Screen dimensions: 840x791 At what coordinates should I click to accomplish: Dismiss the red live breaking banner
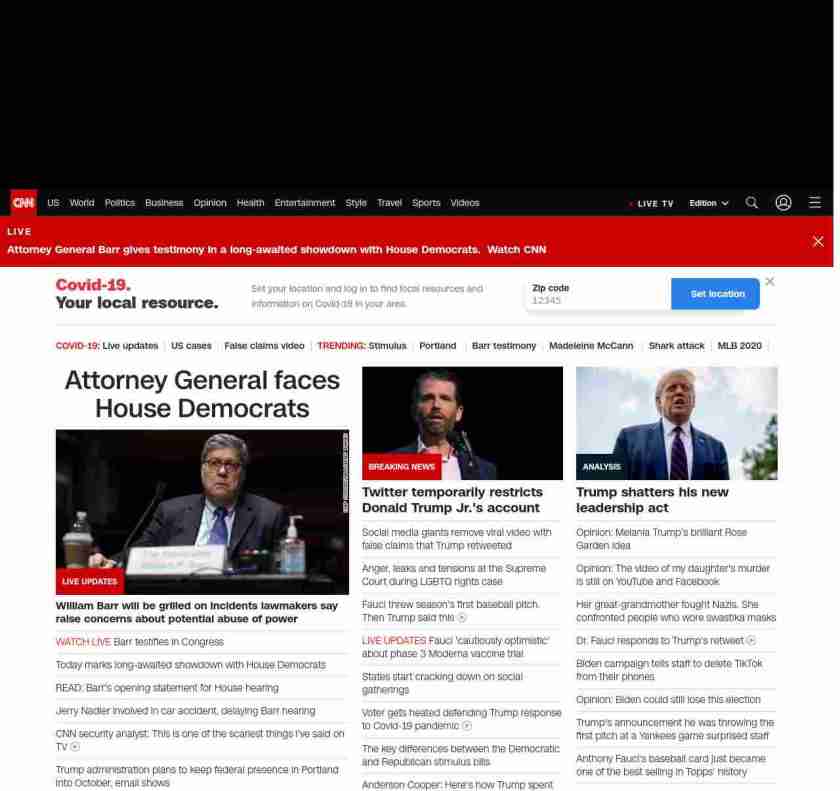tap(818, 242)
